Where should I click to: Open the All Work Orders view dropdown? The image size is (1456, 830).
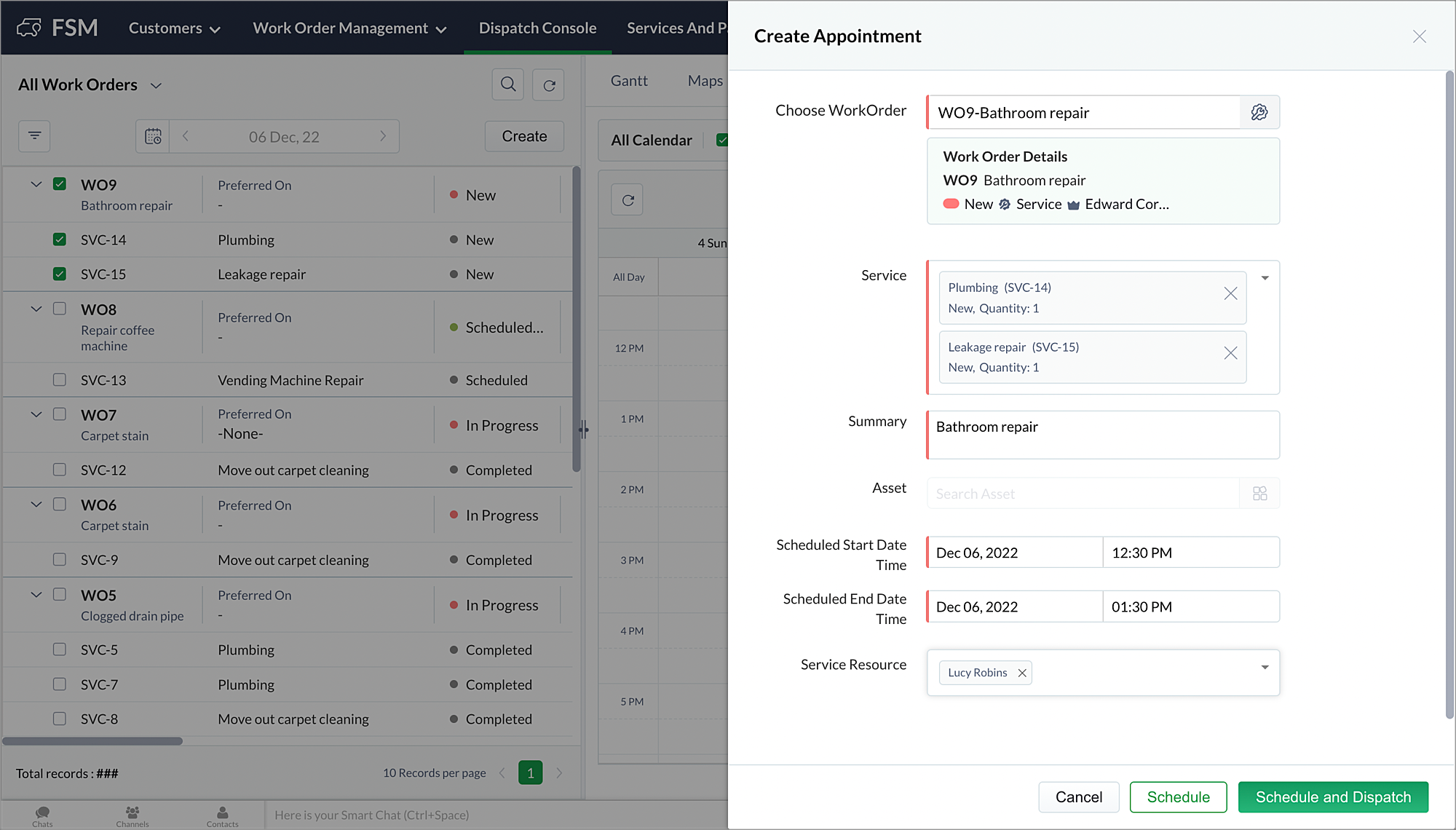coord(156,85)
